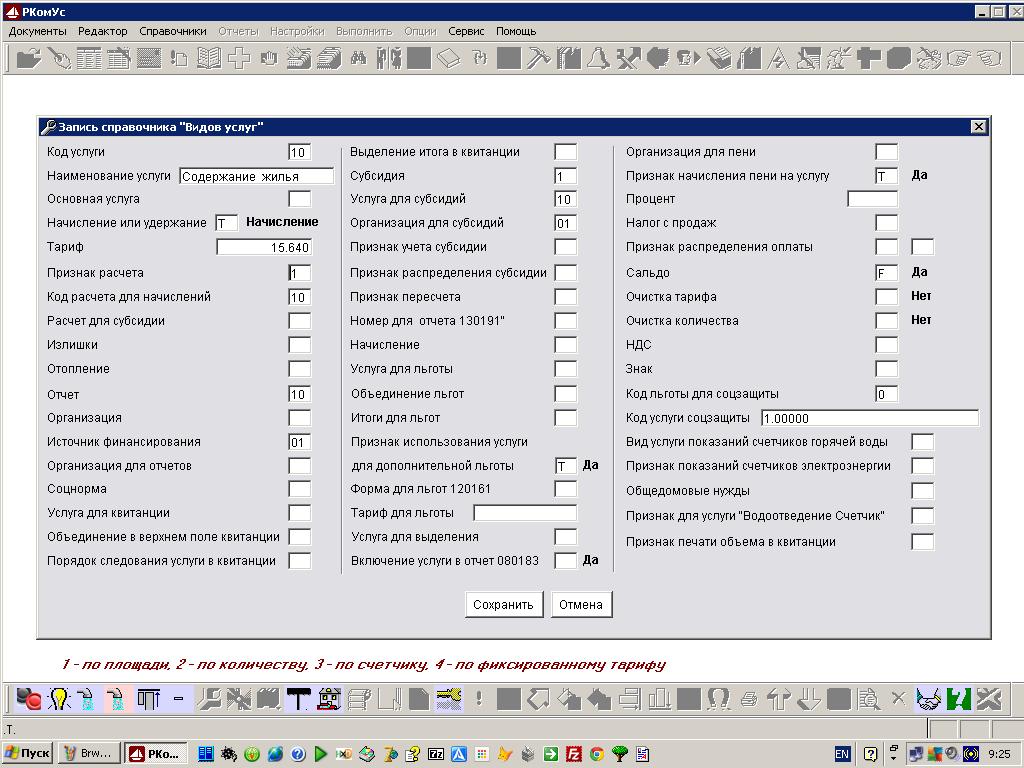Click the Сохранить button

pyautogui.click(x=505, y=604)
